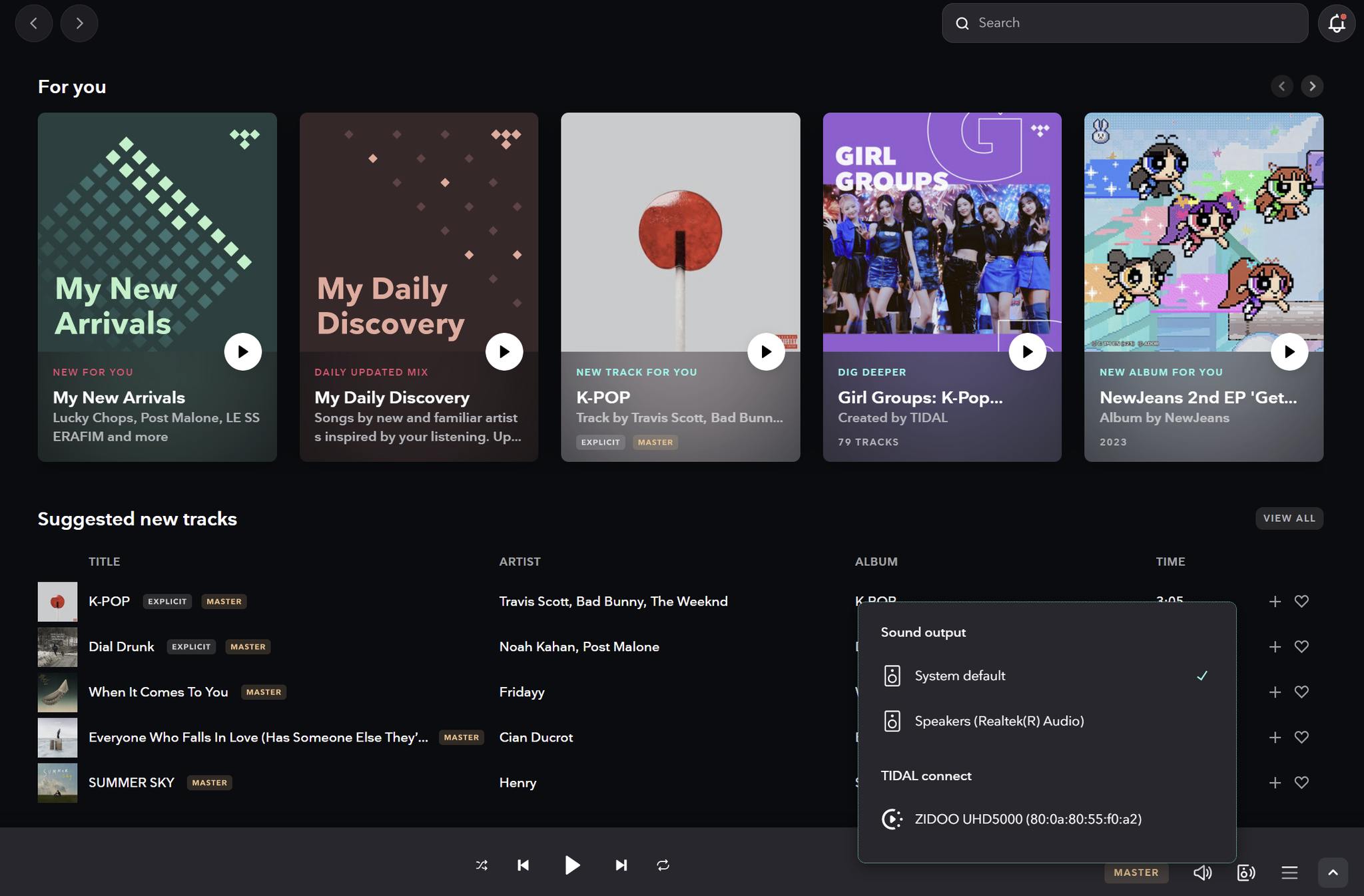Select Speakers (Realtek(R) Audio) output
The image size is (1364, 896).
click(x=1047, y=721)
